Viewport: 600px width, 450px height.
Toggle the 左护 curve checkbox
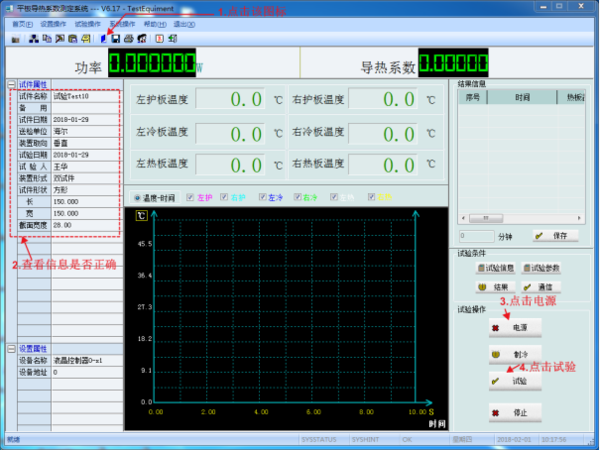pos(190,197)
